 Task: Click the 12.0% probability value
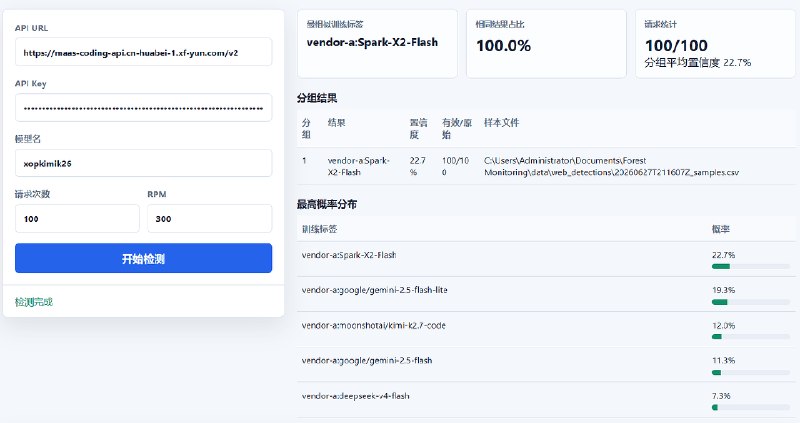[x=723, y=325]
